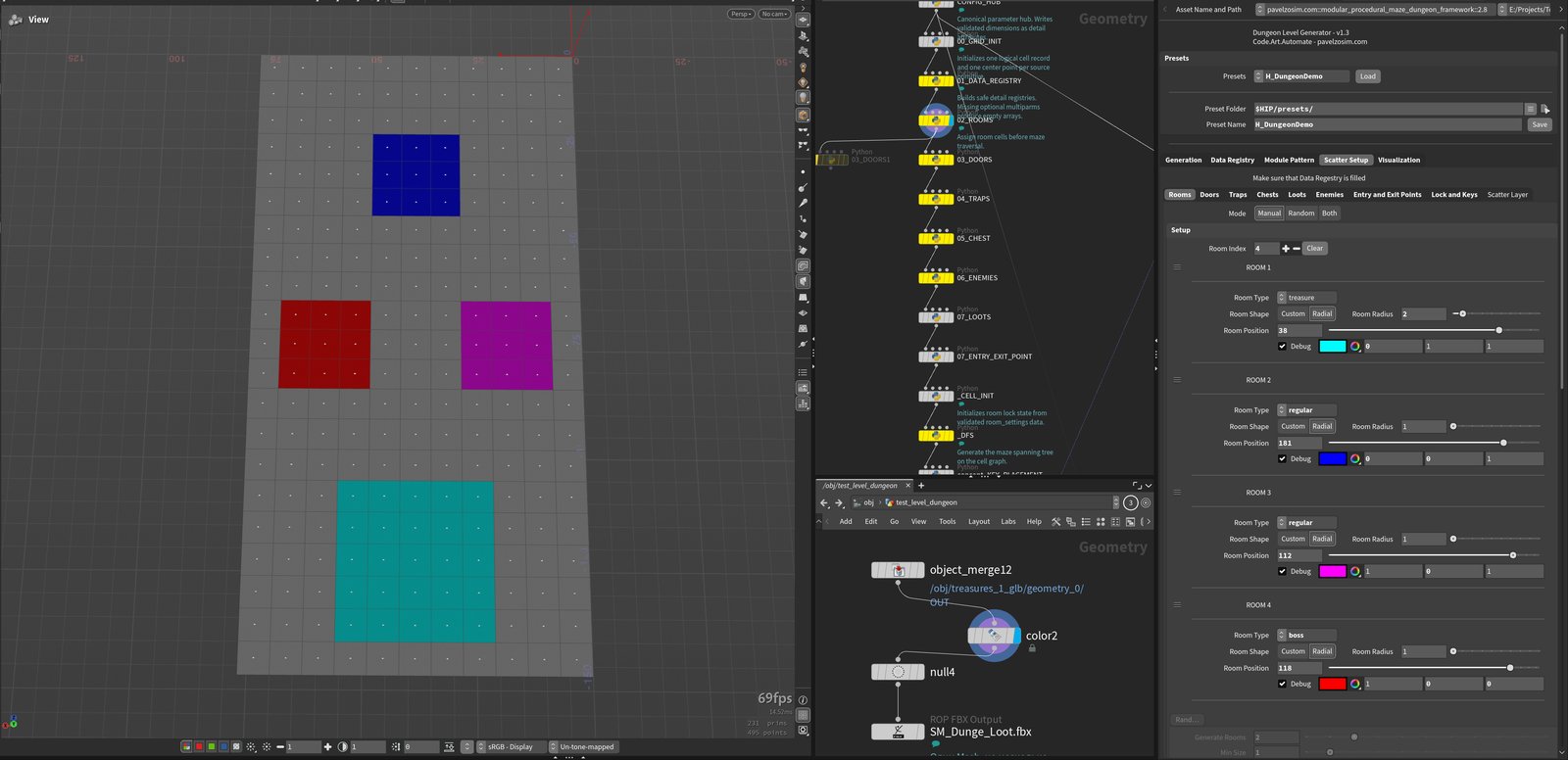
Task: Open Room Type dropdown showing boss
Action: pyautogui.click(x=1306, y=636)
